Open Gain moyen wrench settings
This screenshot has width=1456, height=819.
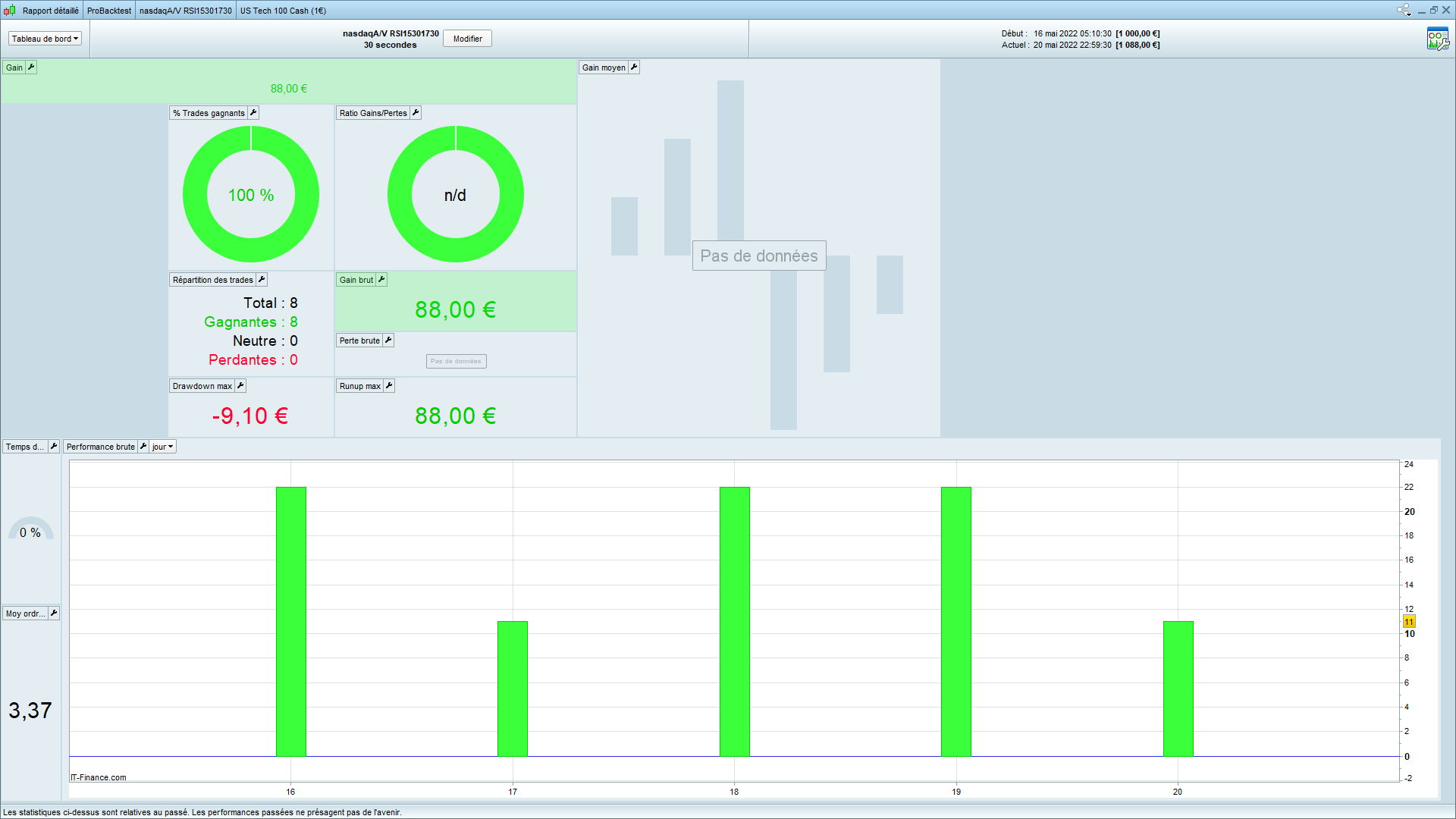(634, 67)
